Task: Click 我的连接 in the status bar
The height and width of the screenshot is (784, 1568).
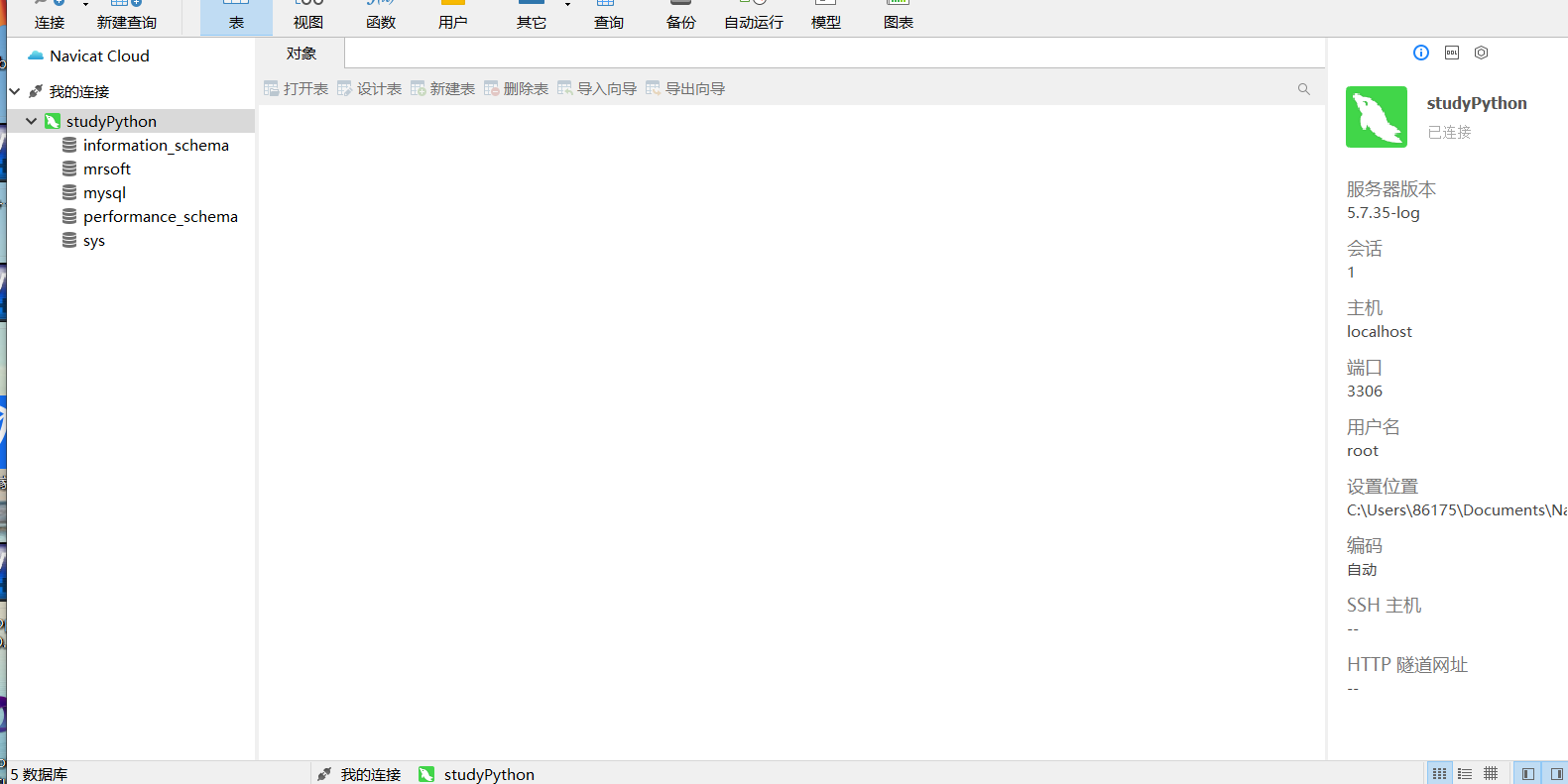Action: click(x=359, y=774)
